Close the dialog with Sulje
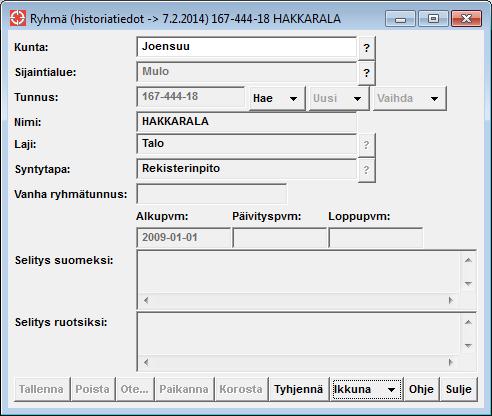Viewport: 492px width, 416px height. coord(459,389)
